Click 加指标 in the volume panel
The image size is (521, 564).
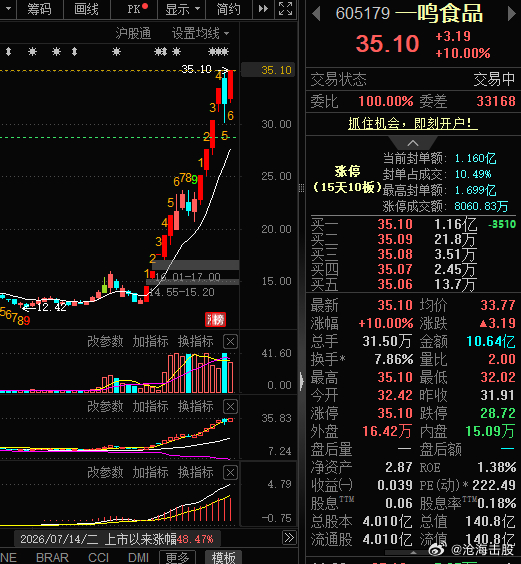(x=150, y=341)
